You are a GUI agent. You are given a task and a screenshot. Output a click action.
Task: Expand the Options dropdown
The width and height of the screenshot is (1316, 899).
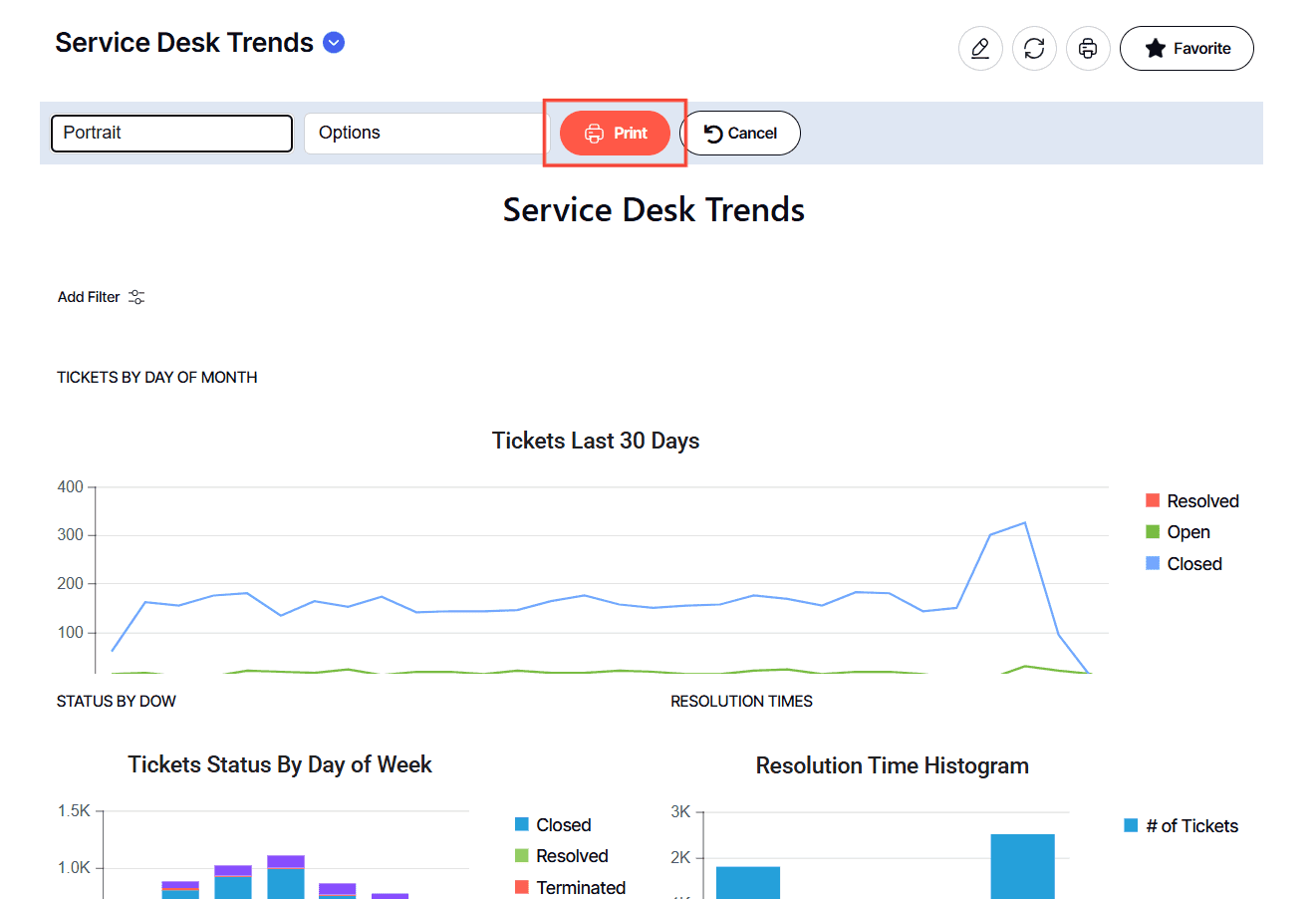pos(426,134)
